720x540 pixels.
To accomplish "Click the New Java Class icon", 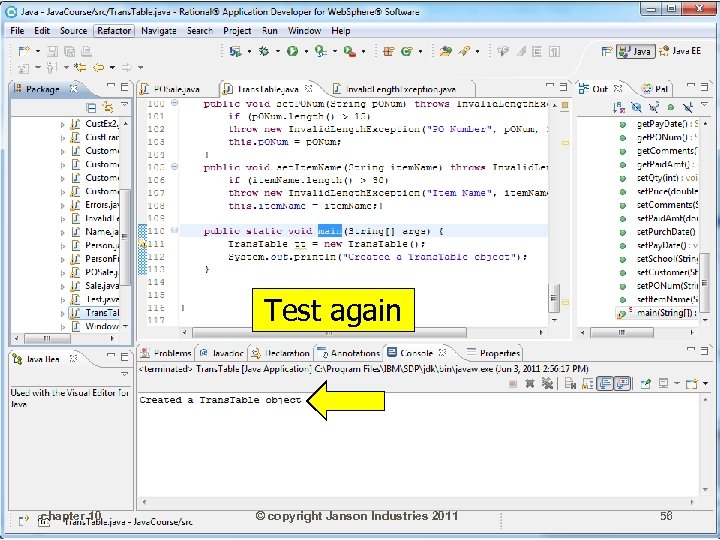I will tap(406, 51).
